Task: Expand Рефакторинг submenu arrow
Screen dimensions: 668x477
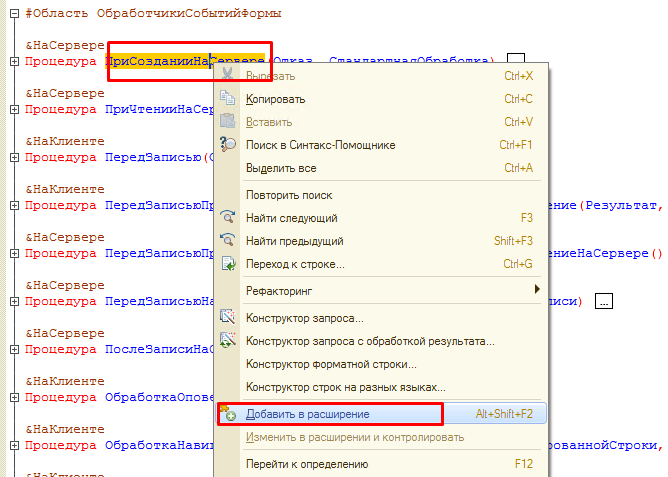Action: pos(537,290)
